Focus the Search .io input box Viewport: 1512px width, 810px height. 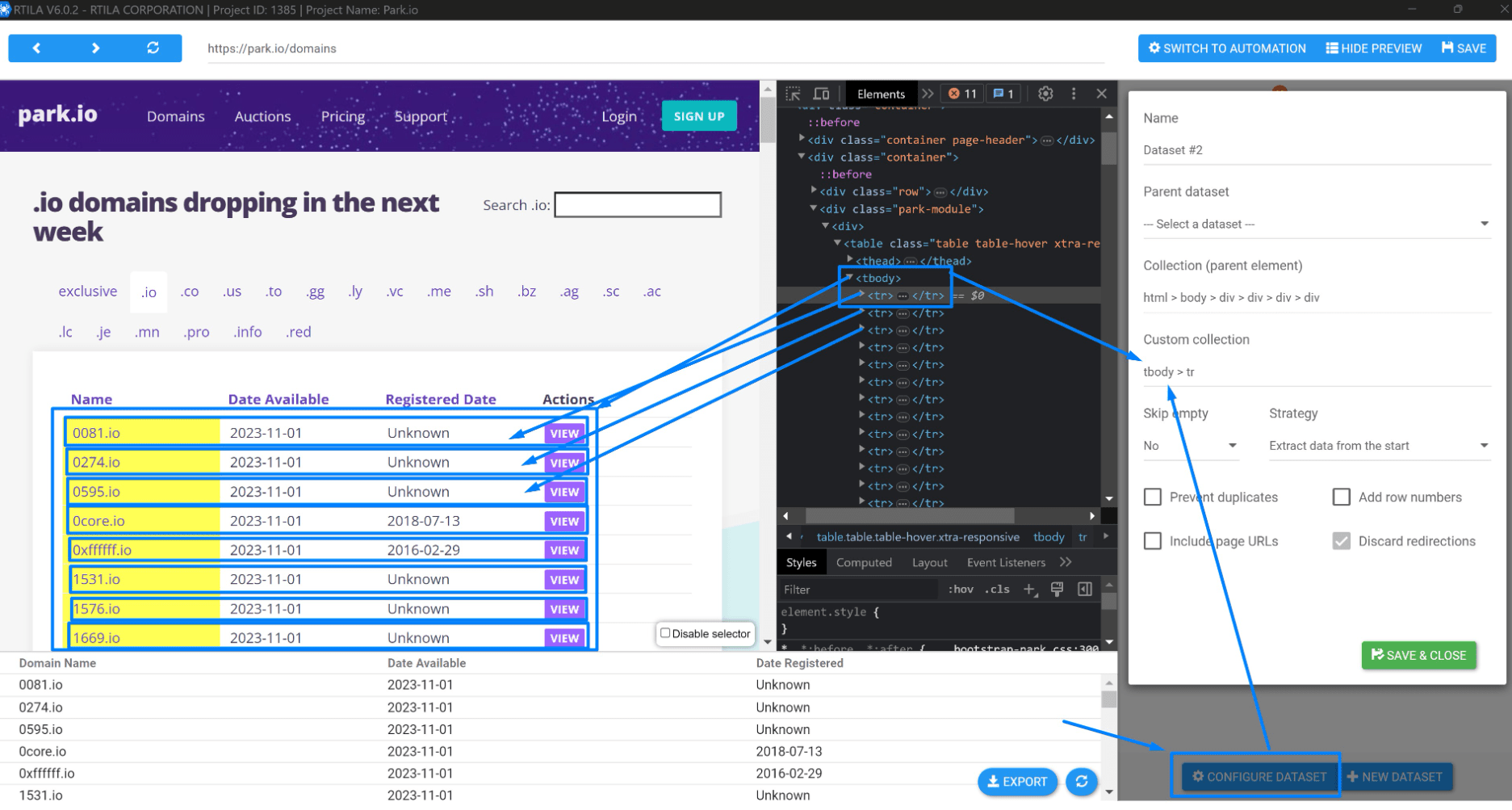tap(638, 204)
